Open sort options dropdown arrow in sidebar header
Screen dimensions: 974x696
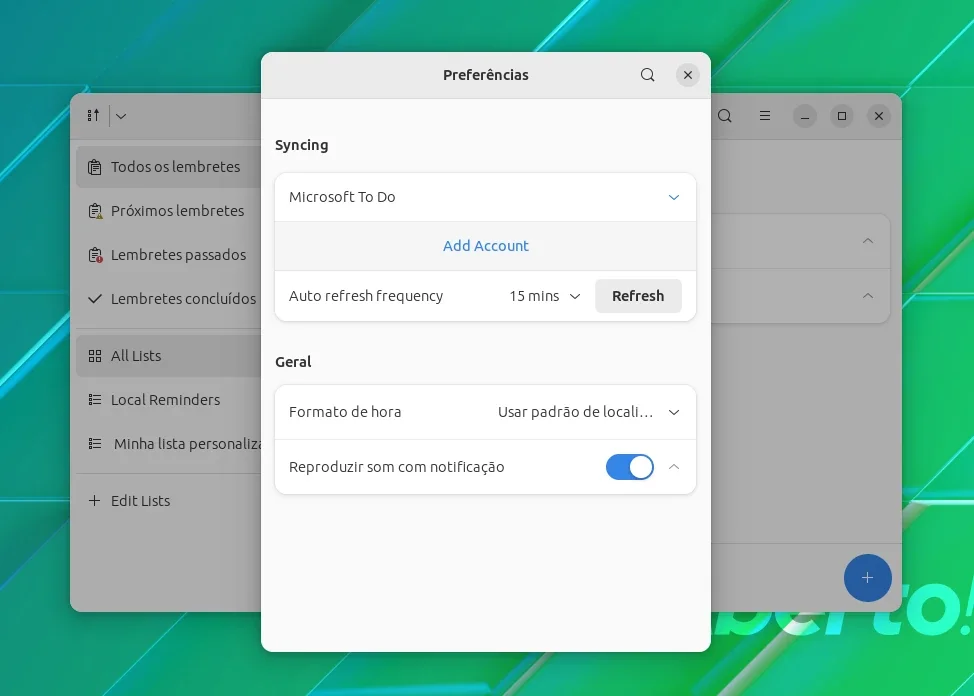(121, 116)
